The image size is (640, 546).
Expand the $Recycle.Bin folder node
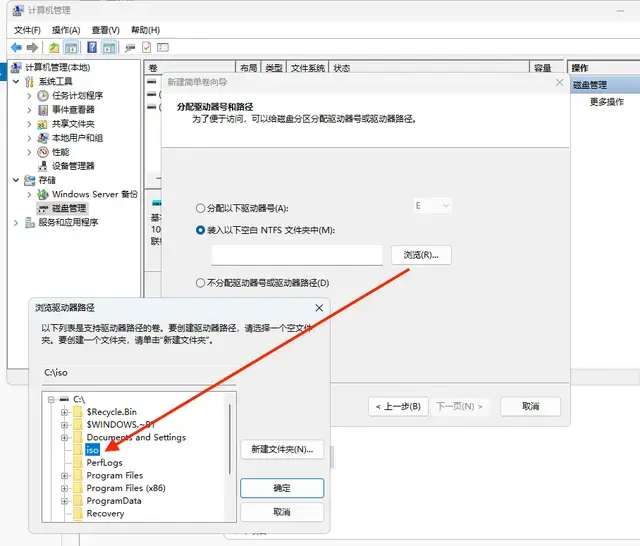coord(64,412)
